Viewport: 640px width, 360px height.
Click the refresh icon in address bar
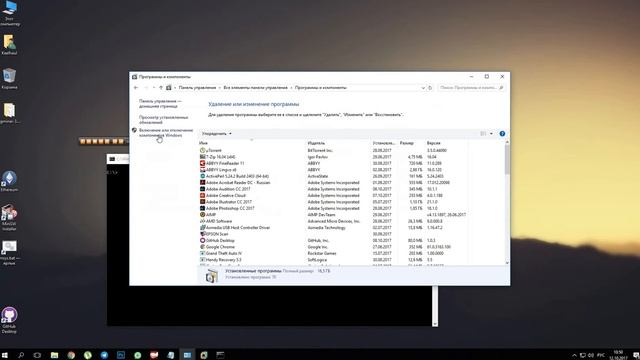point(430,88)
